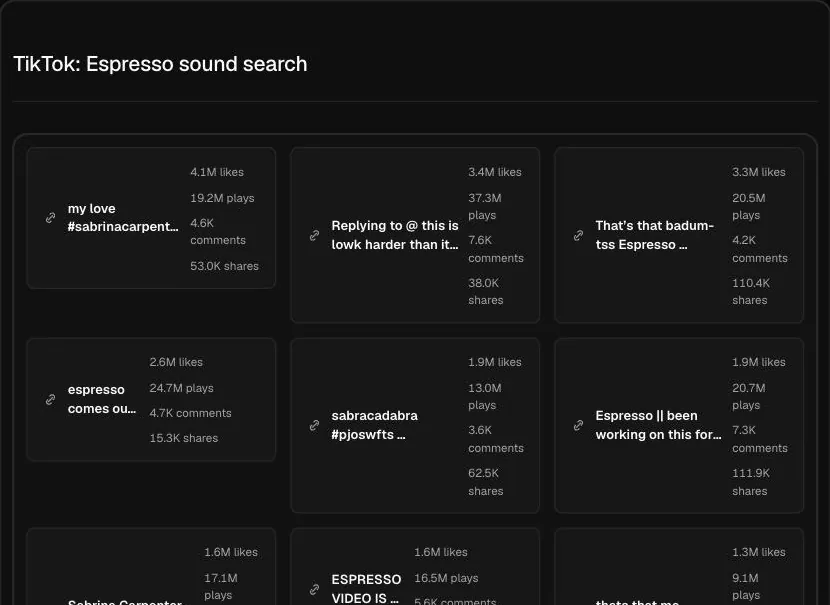Click the '4.1M likes' stat
This screenshot has height=605, width=830.
217,172
